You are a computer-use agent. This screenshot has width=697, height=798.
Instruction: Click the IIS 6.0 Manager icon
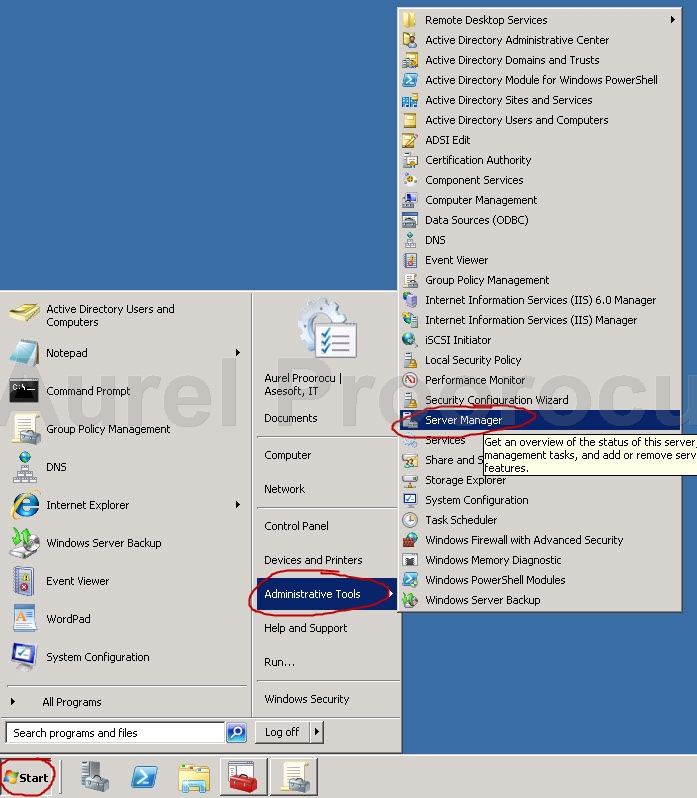pos(410,300)
